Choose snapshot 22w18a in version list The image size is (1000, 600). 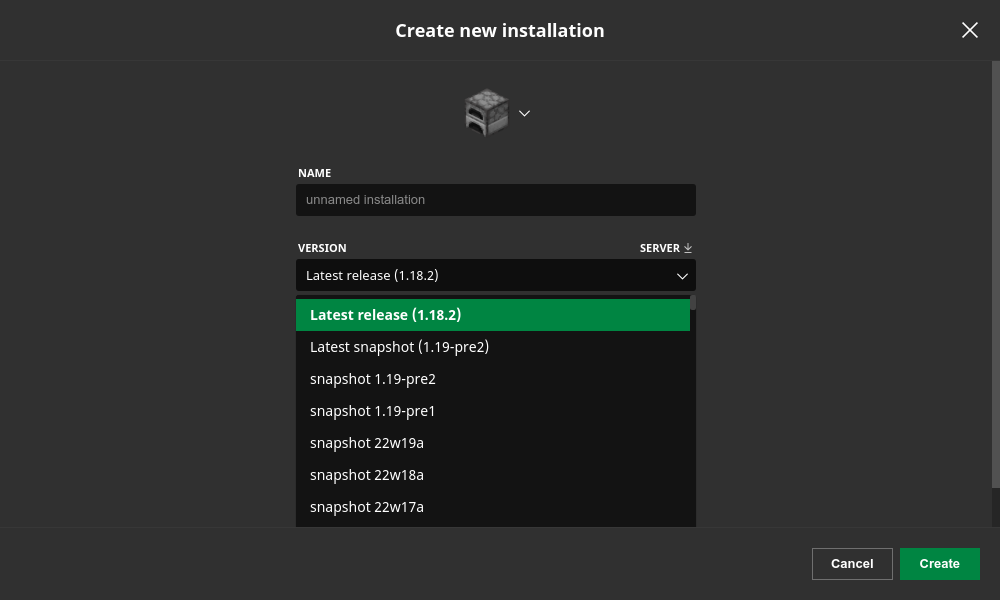point(367,475)
